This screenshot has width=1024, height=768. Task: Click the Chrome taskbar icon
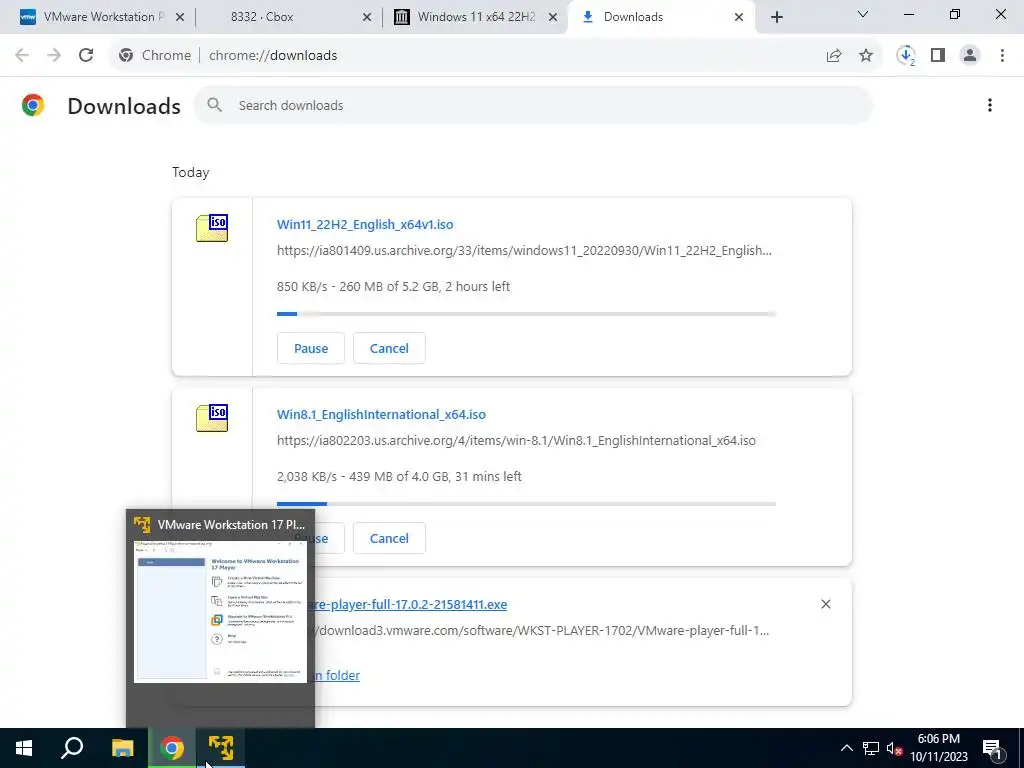[172, 748]
